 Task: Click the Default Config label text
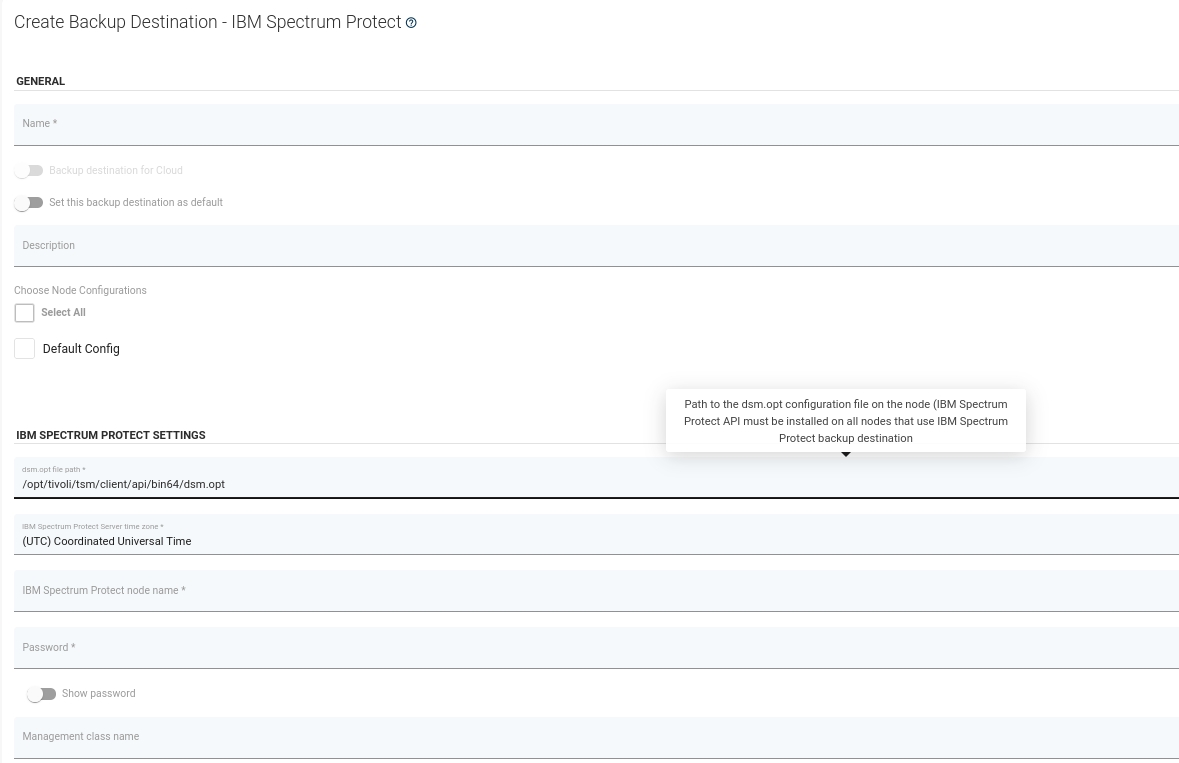tap(81, 349)
